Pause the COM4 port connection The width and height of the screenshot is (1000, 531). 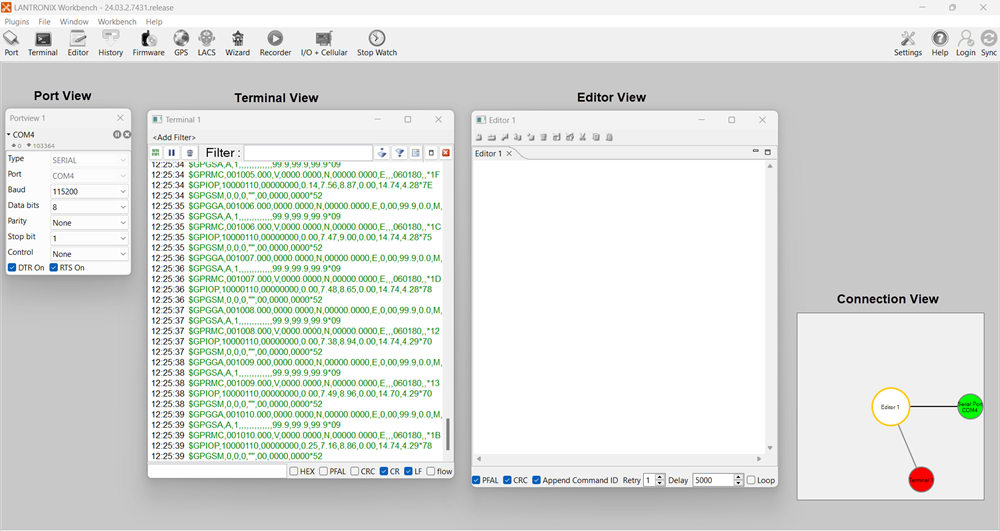(x=117, y=135)
